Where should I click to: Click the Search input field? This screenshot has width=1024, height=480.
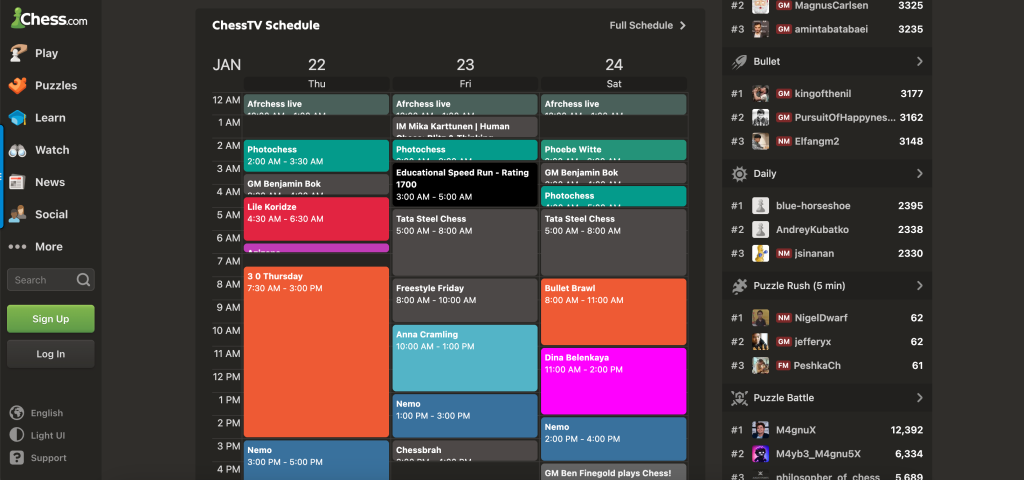click(x=42, y=280)
